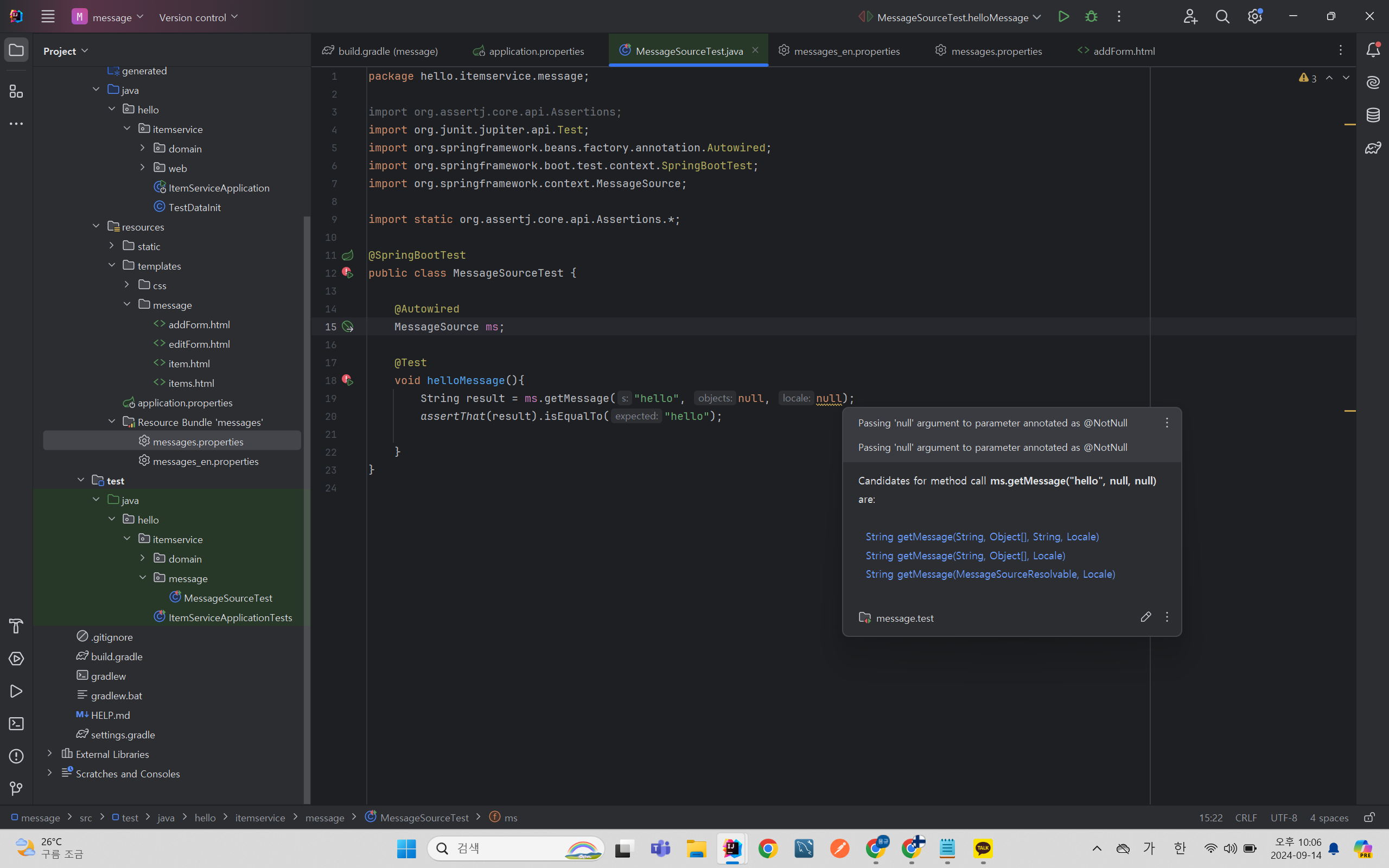
Task: Click the autowired bean gutter icon on line 15
Action: click(348, 327)
